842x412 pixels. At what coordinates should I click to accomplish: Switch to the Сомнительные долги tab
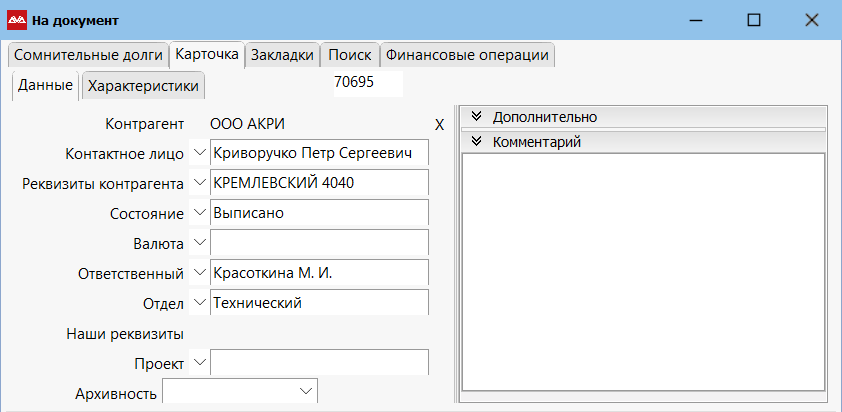(x=86, y=56)
